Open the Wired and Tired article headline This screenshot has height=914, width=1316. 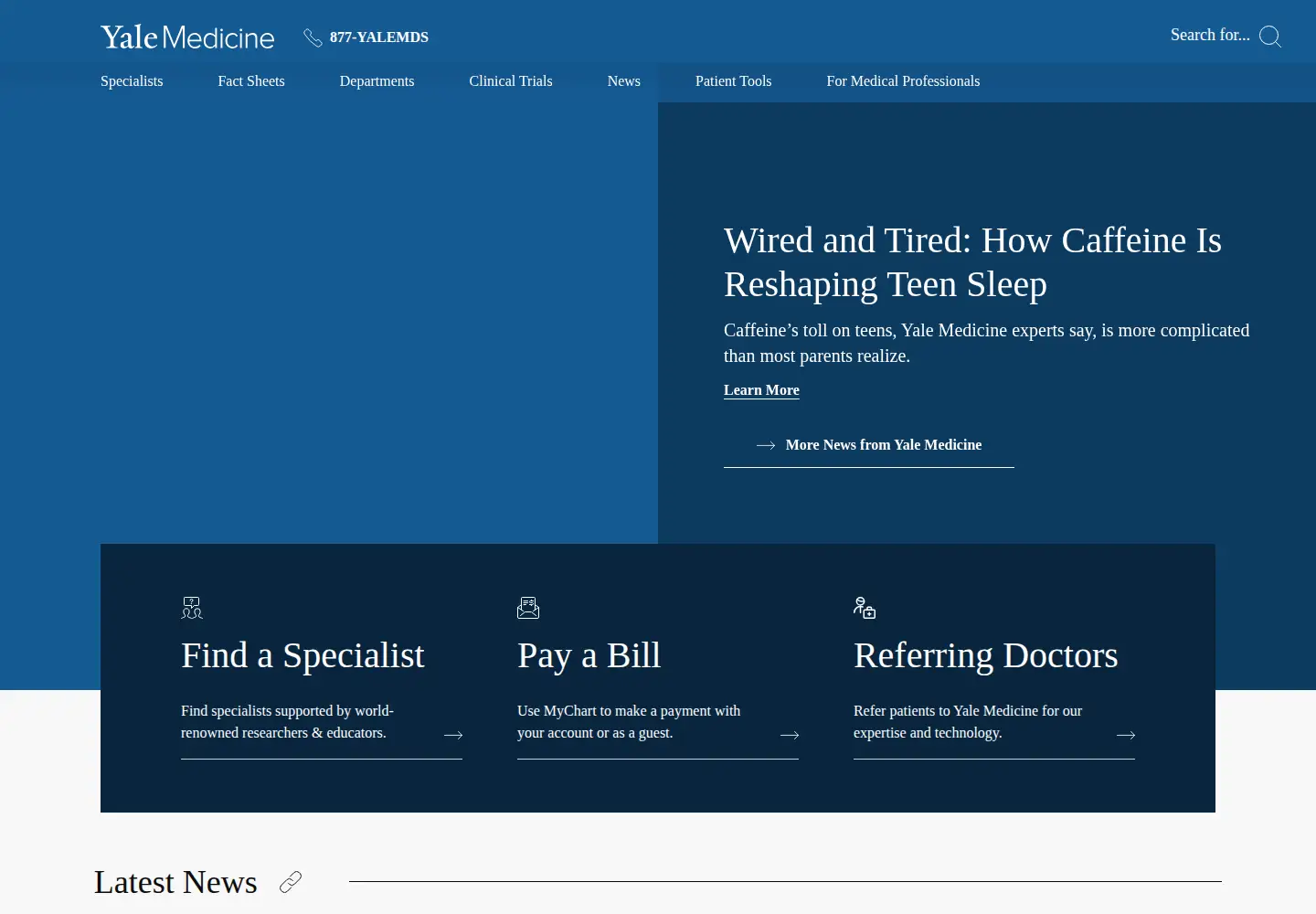[x=972, y=262]
